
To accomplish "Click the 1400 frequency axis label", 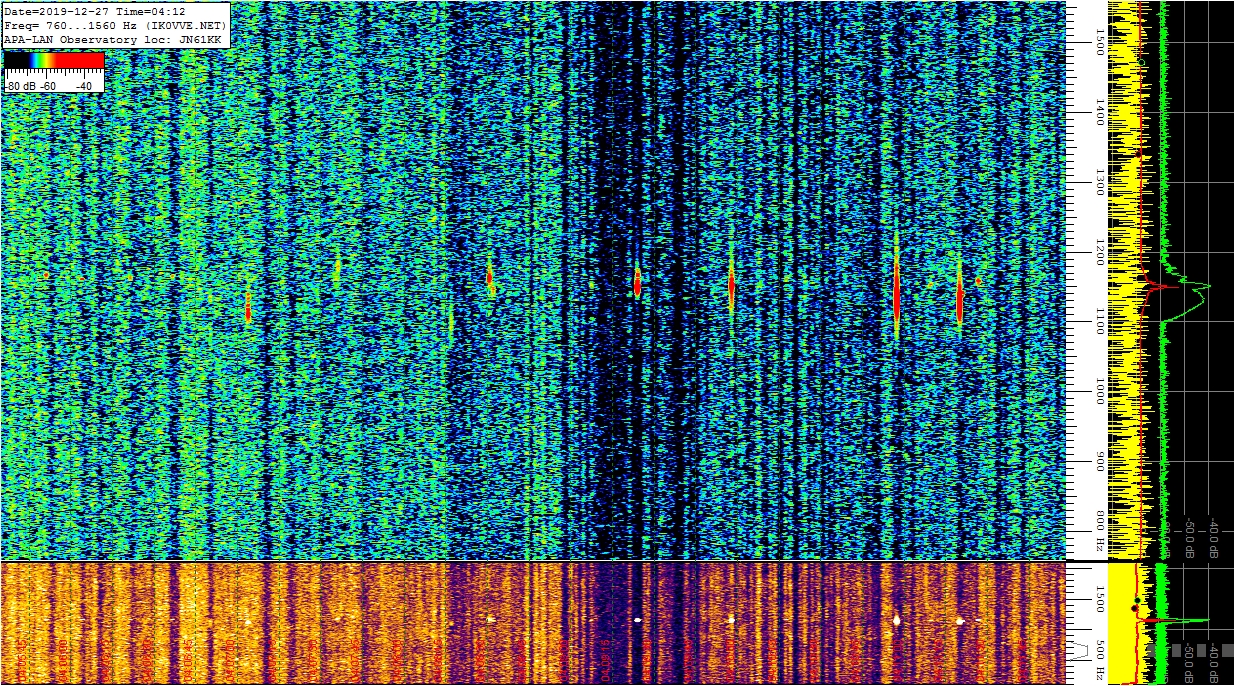I will click(1099, 112).
